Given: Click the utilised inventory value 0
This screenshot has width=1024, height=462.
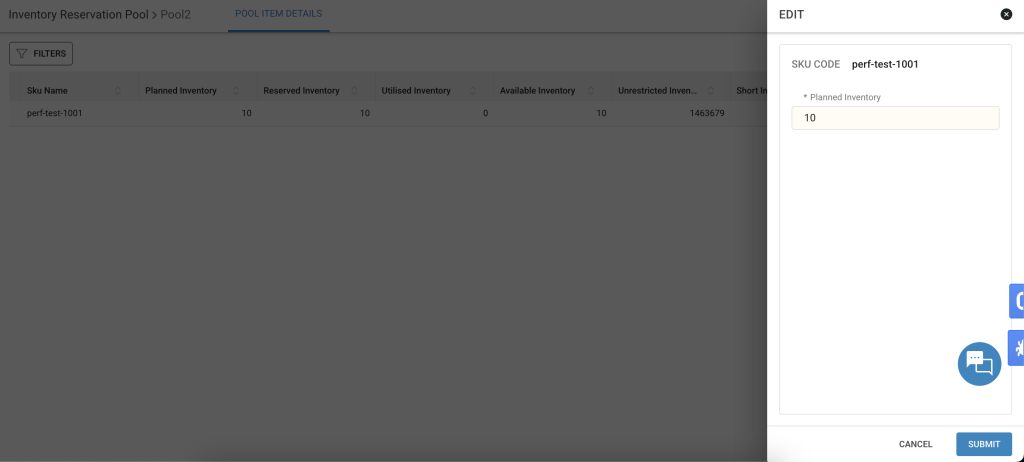Looking at the screenshot, I should 485,113.
